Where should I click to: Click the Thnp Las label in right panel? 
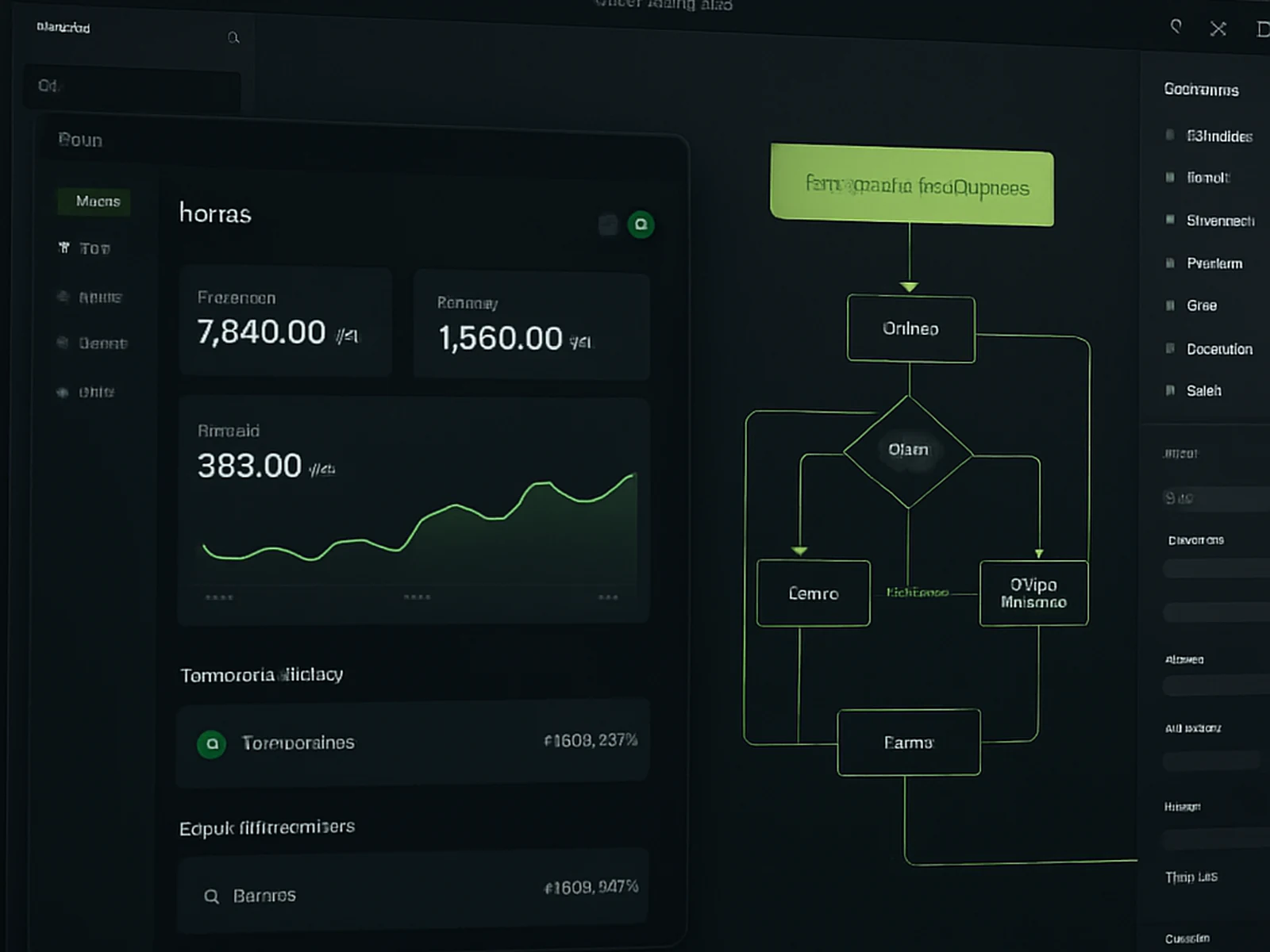1191,877
